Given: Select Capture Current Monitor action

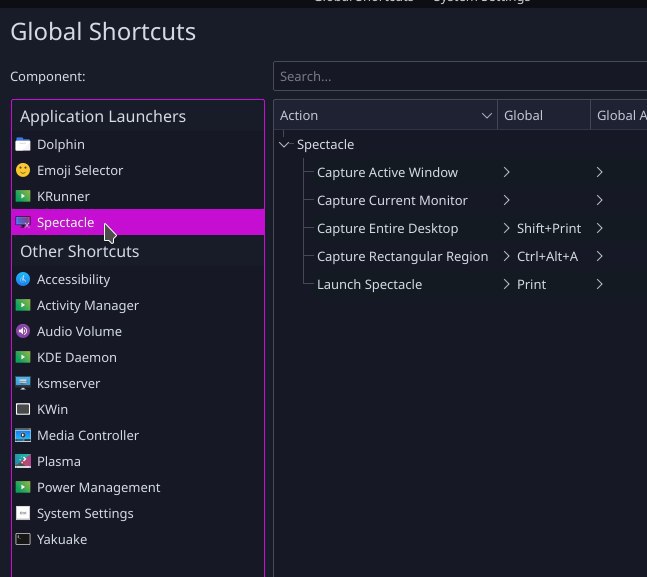Looking at the screenshot, I should tap(392, 201).
